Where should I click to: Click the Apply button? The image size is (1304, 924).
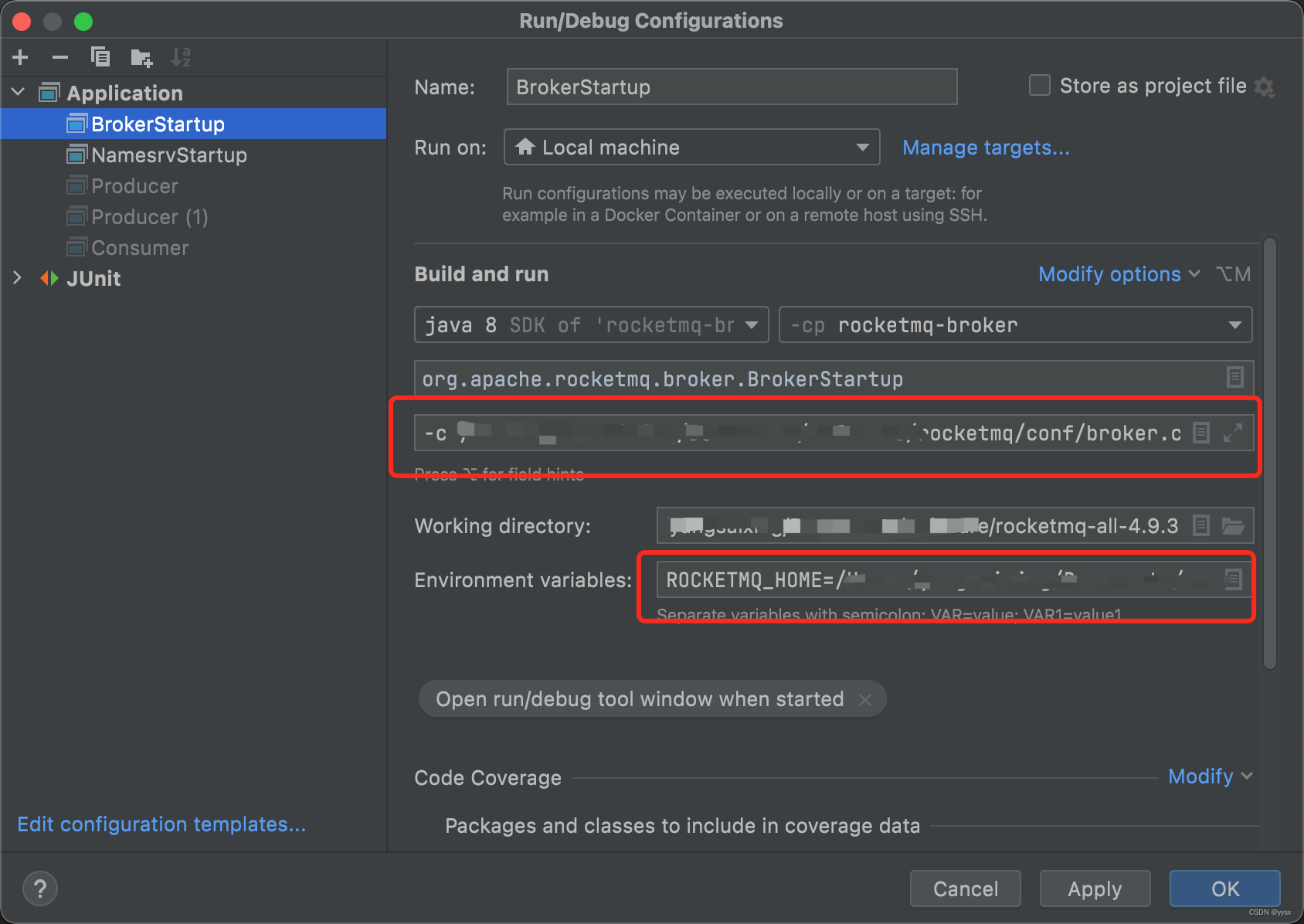pyautogui.click(x=1095, y=888)
